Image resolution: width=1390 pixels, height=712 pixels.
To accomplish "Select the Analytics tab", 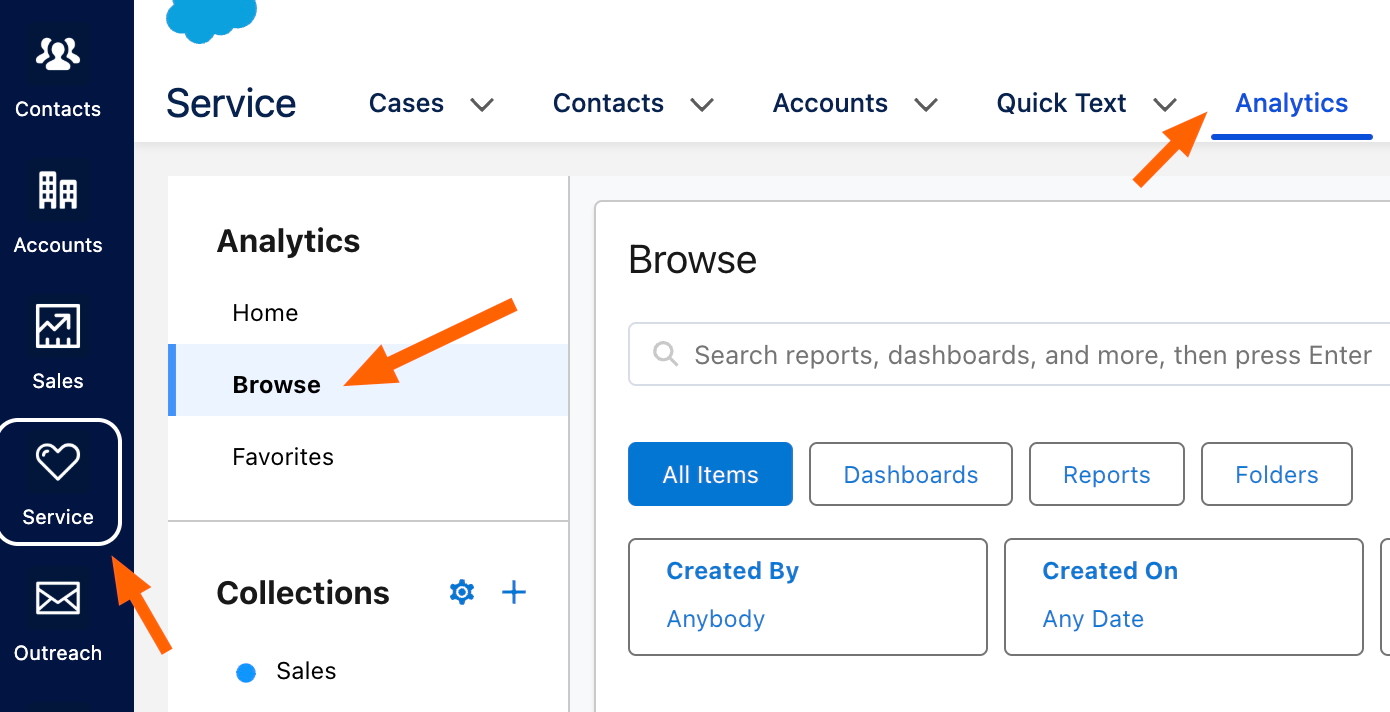I will pyautogui.click(x=1292, y=103).
